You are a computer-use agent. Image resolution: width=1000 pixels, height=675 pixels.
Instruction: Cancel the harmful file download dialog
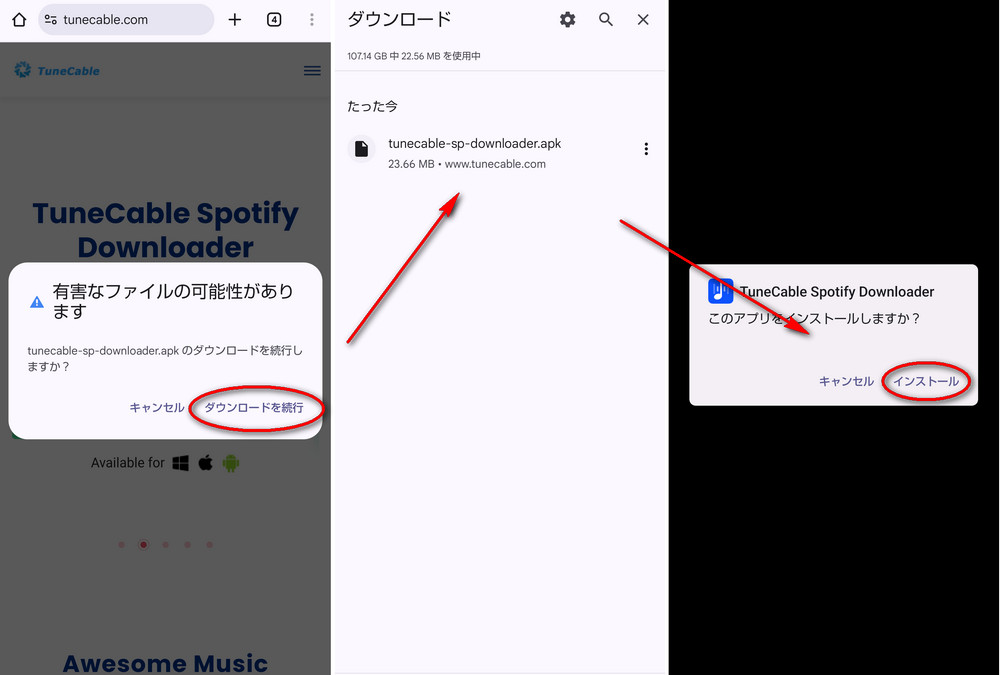click(x=157, y=408)
